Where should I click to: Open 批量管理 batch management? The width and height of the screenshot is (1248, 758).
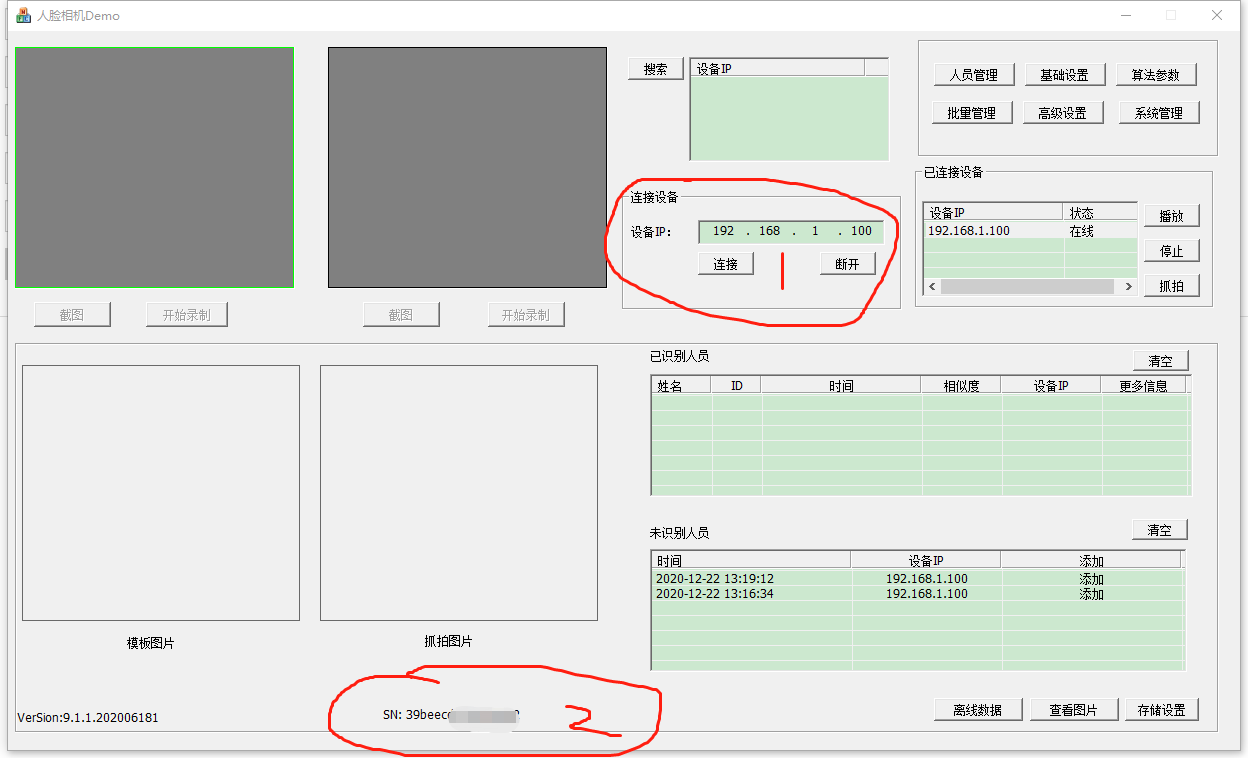[971, 113]
